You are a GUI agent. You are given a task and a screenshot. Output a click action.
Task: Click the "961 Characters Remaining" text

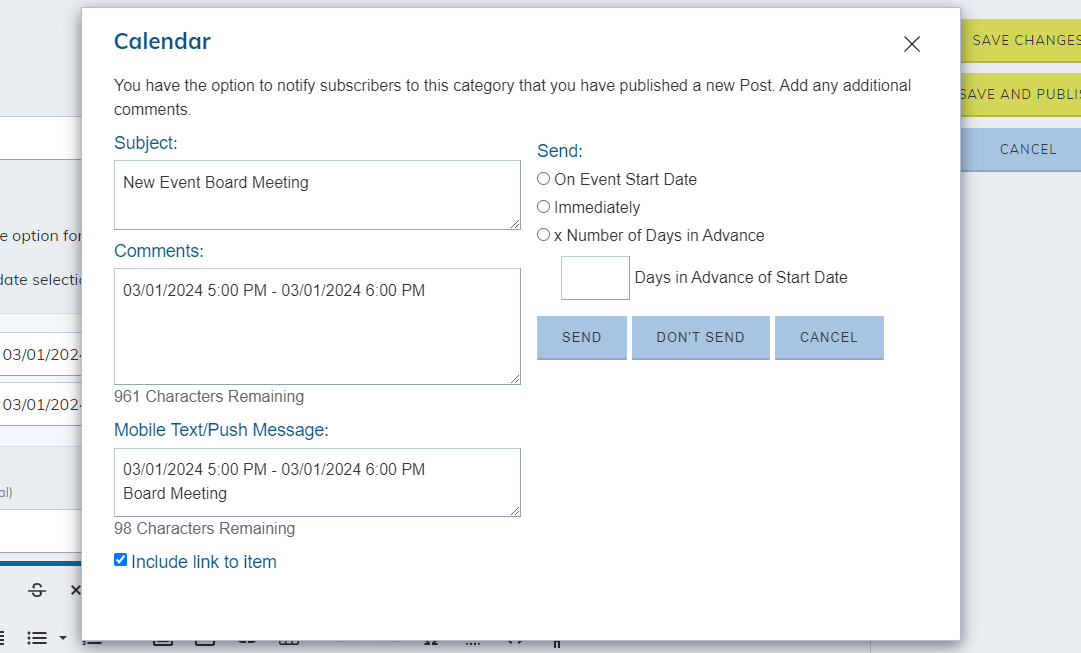click(x=209, y=396)
